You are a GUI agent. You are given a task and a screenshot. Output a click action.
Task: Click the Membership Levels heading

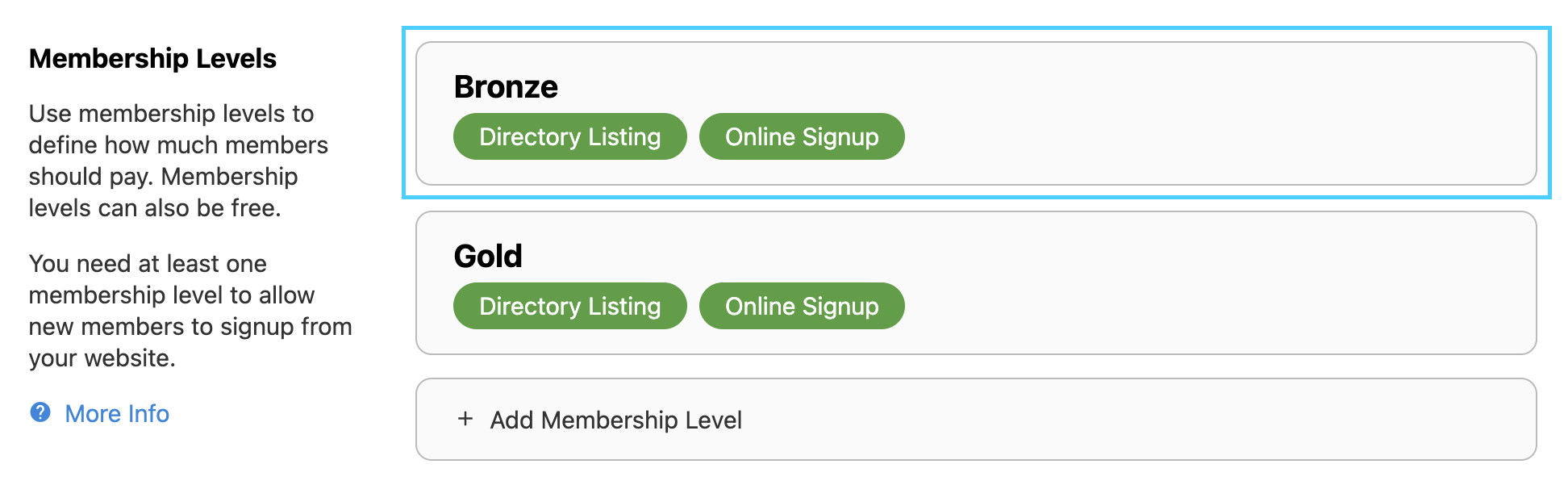[x=152, y=59]
